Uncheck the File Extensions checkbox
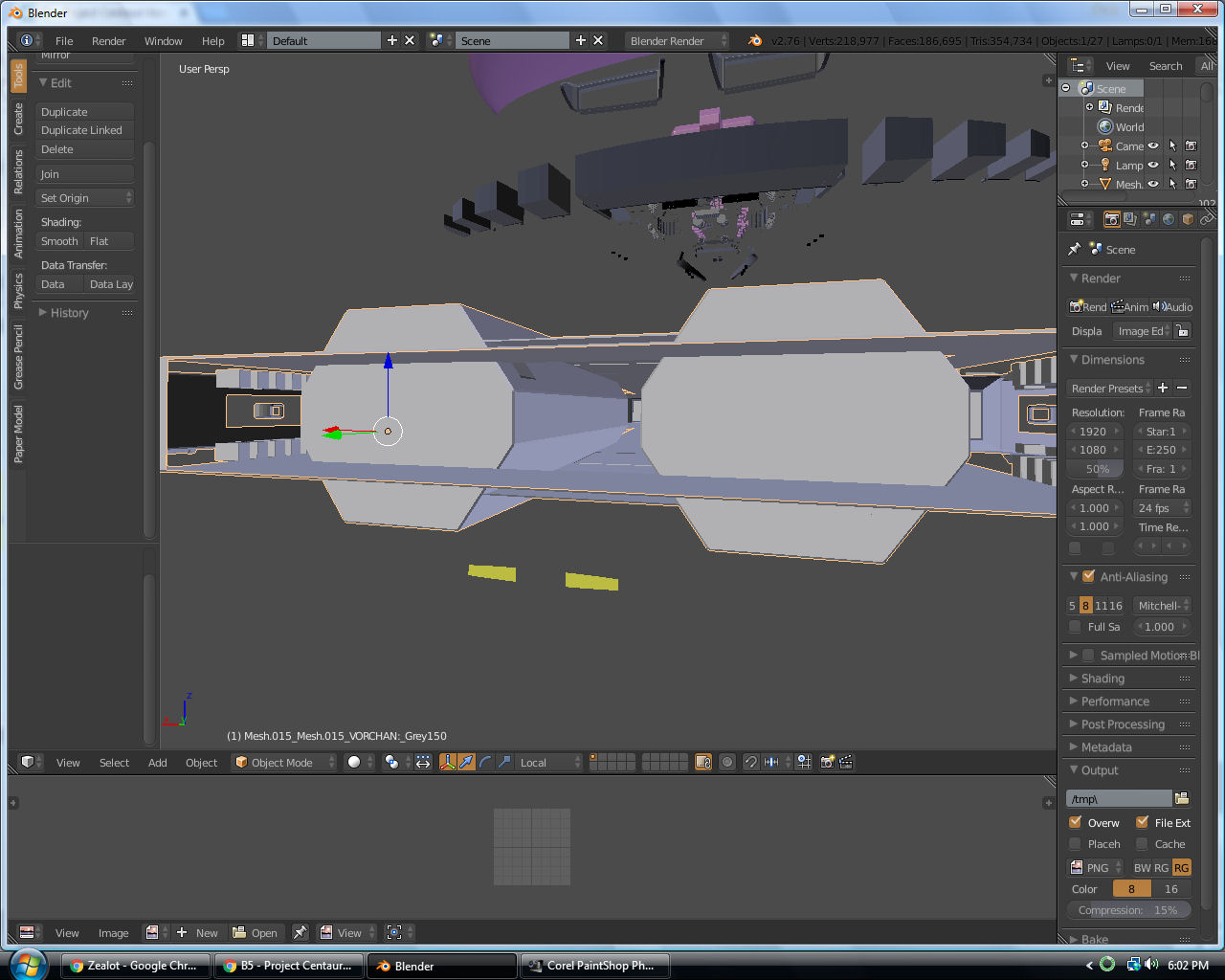 (1142, 822)
